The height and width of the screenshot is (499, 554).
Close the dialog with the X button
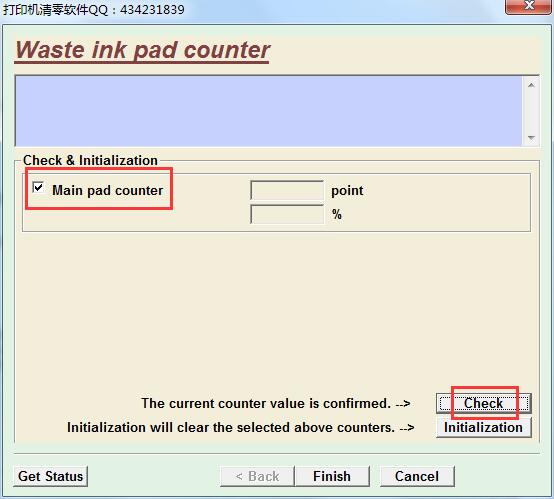tap(529, 6)
